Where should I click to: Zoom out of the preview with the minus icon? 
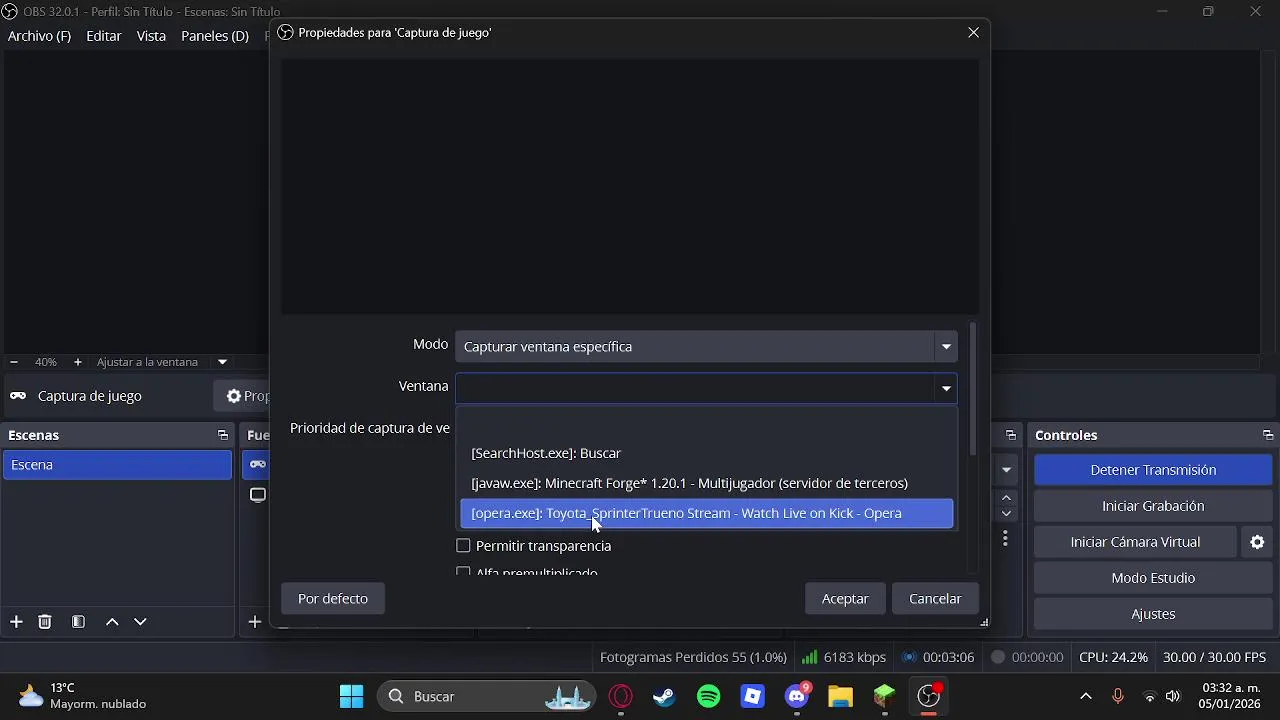[x=14, y=362]
